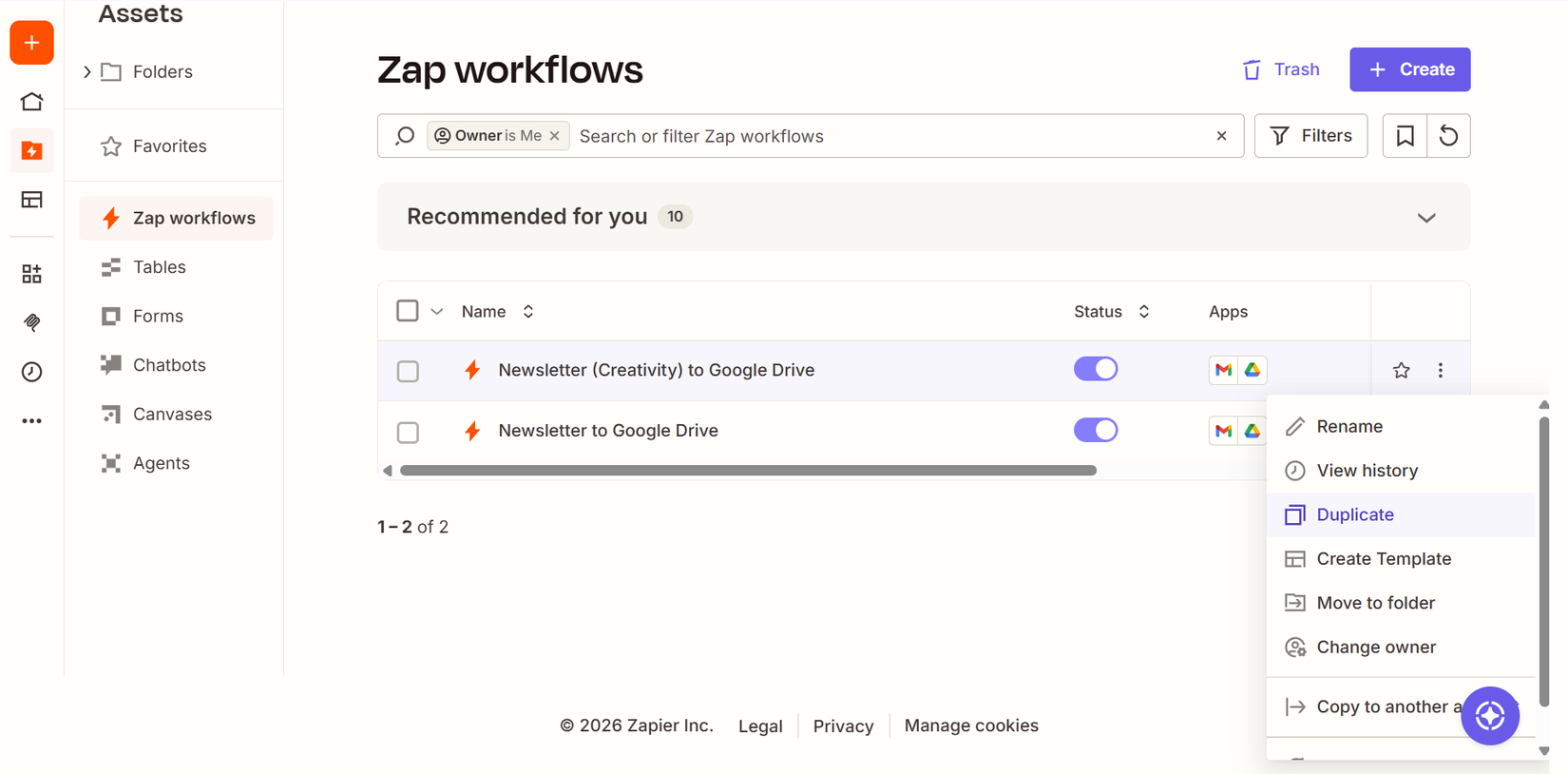The height and width of the screenshot is (774, 1568).
Task: Open the Apps grid icon in left rail
Action: point(31,274)
